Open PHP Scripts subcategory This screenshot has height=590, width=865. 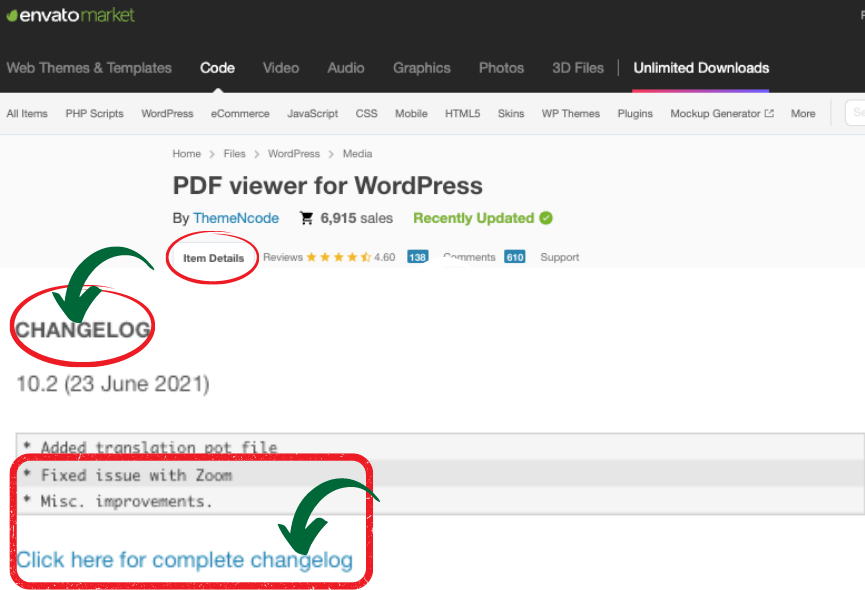94,114
